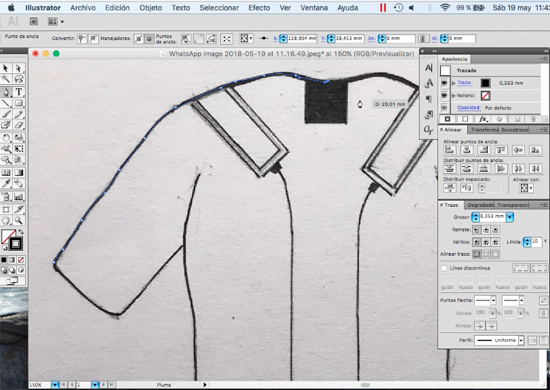Click first Alinear puntos de ancla button

450,150
